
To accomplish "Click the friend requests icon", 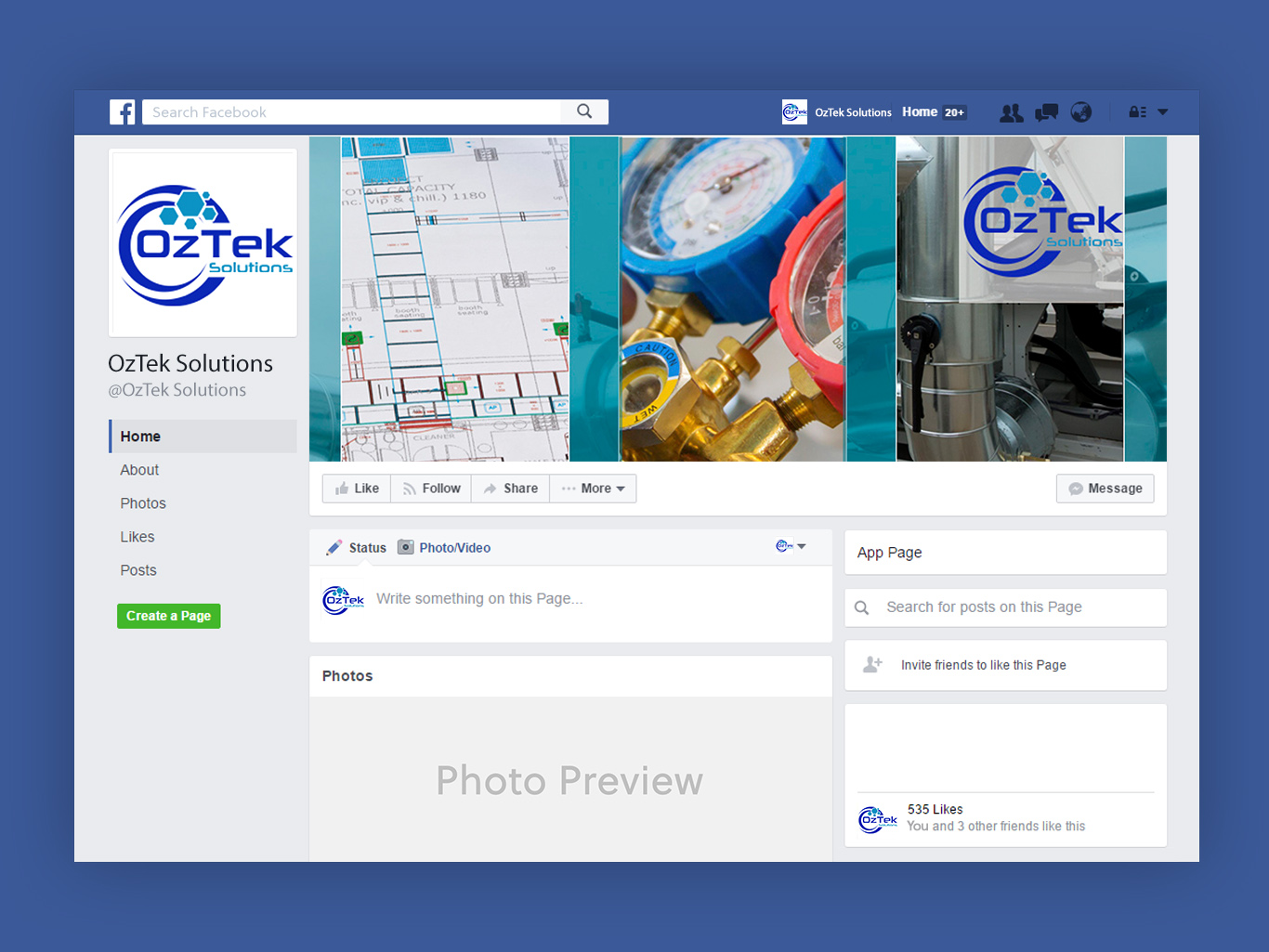I will click(1011, 111).
